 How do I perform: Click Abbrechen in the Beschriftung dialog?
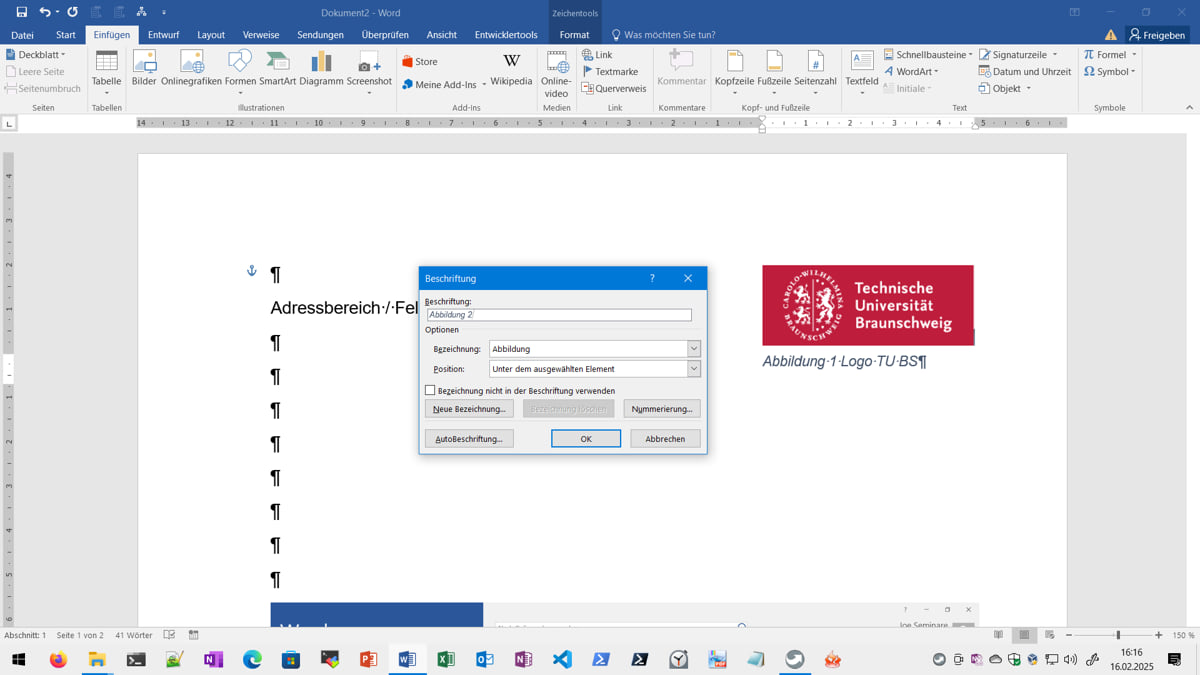pyautogui.click(x=665, y=439)
